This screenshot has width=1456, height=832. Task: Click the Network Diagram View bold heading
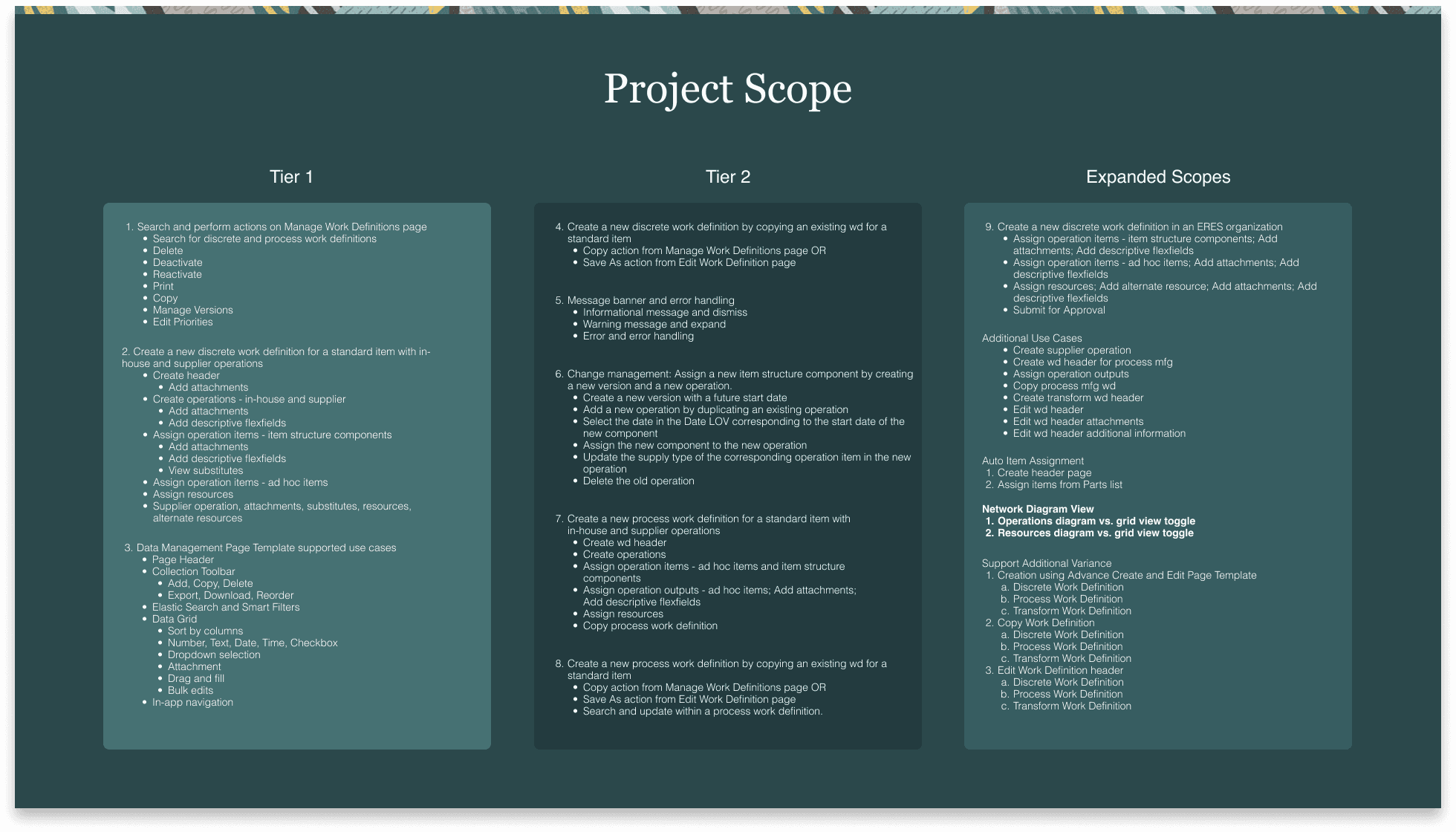(x=1037, y=509)
